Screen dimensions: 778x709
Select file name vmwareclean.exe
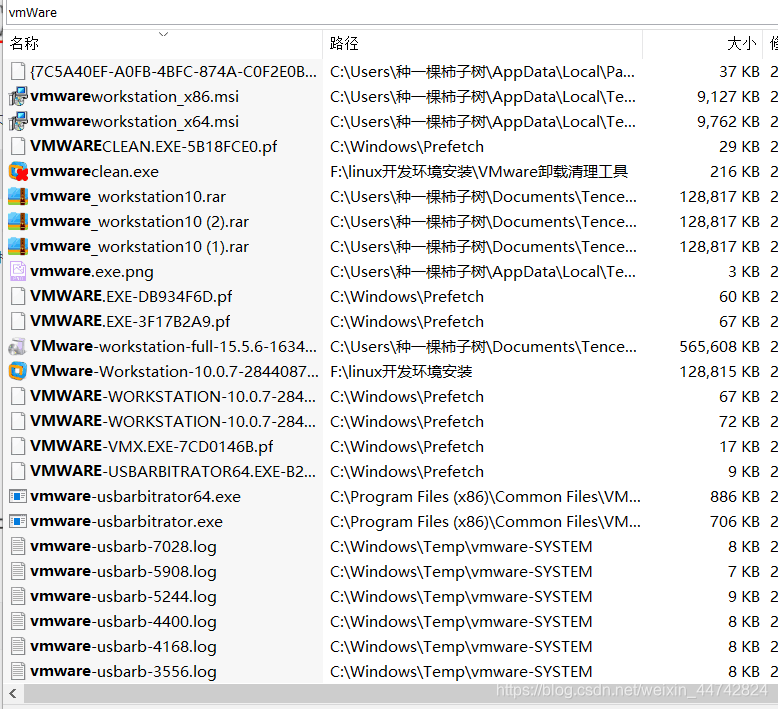point(94,171)
